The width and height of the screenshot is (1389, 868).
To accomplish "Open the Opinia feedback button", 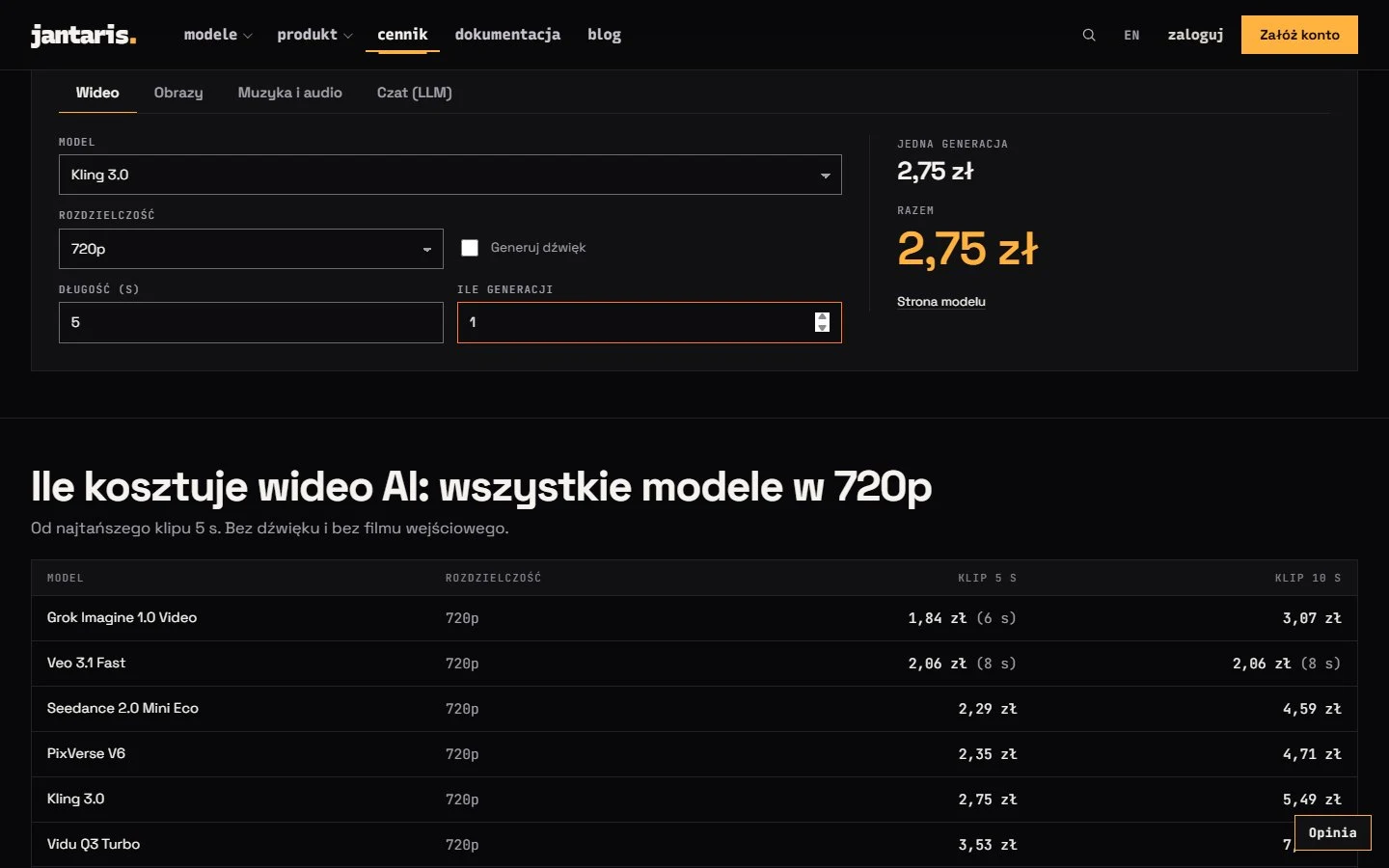I will (x=1332, y=832).
